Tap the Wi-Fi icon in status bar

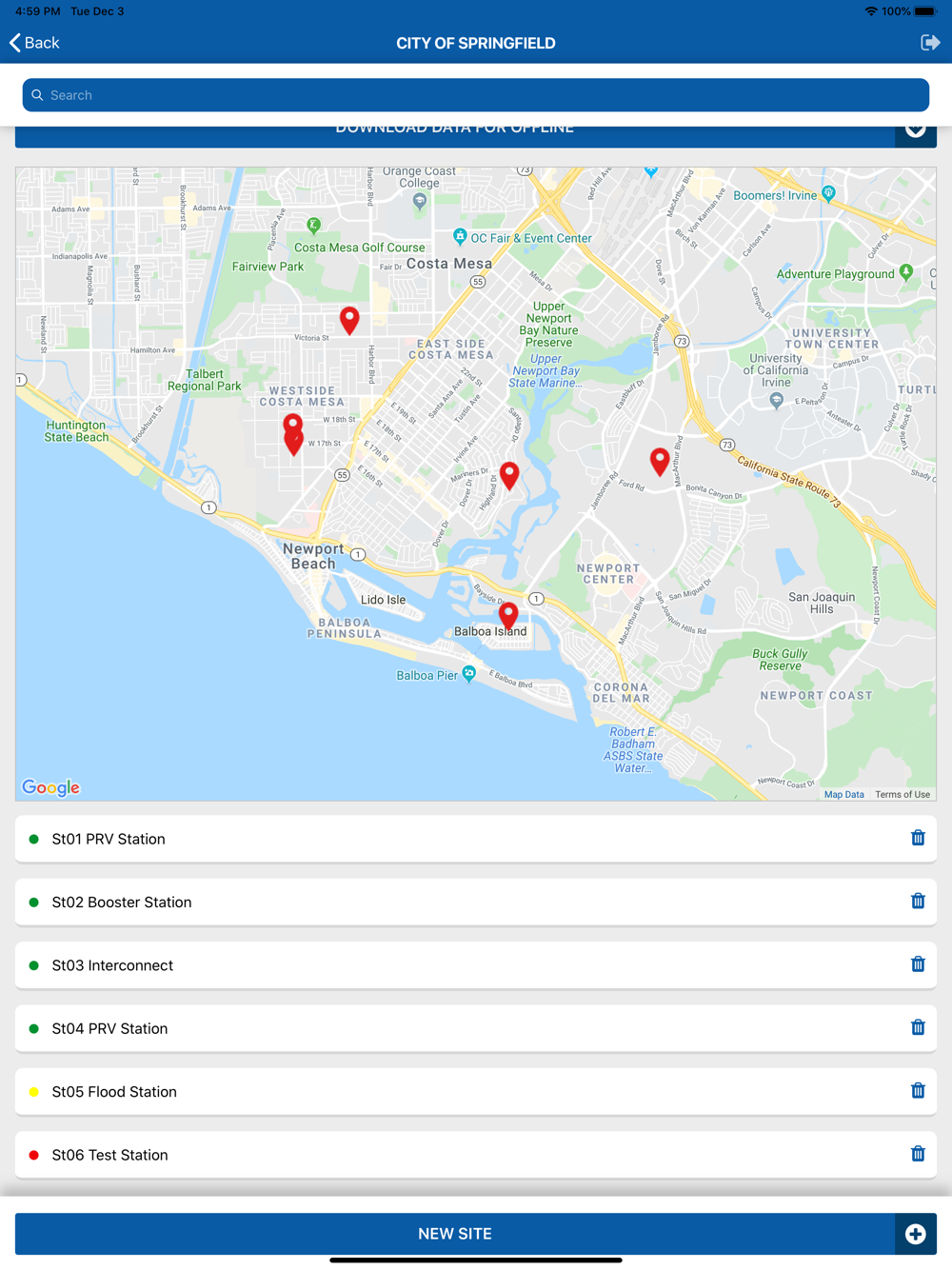pos(870,11)
